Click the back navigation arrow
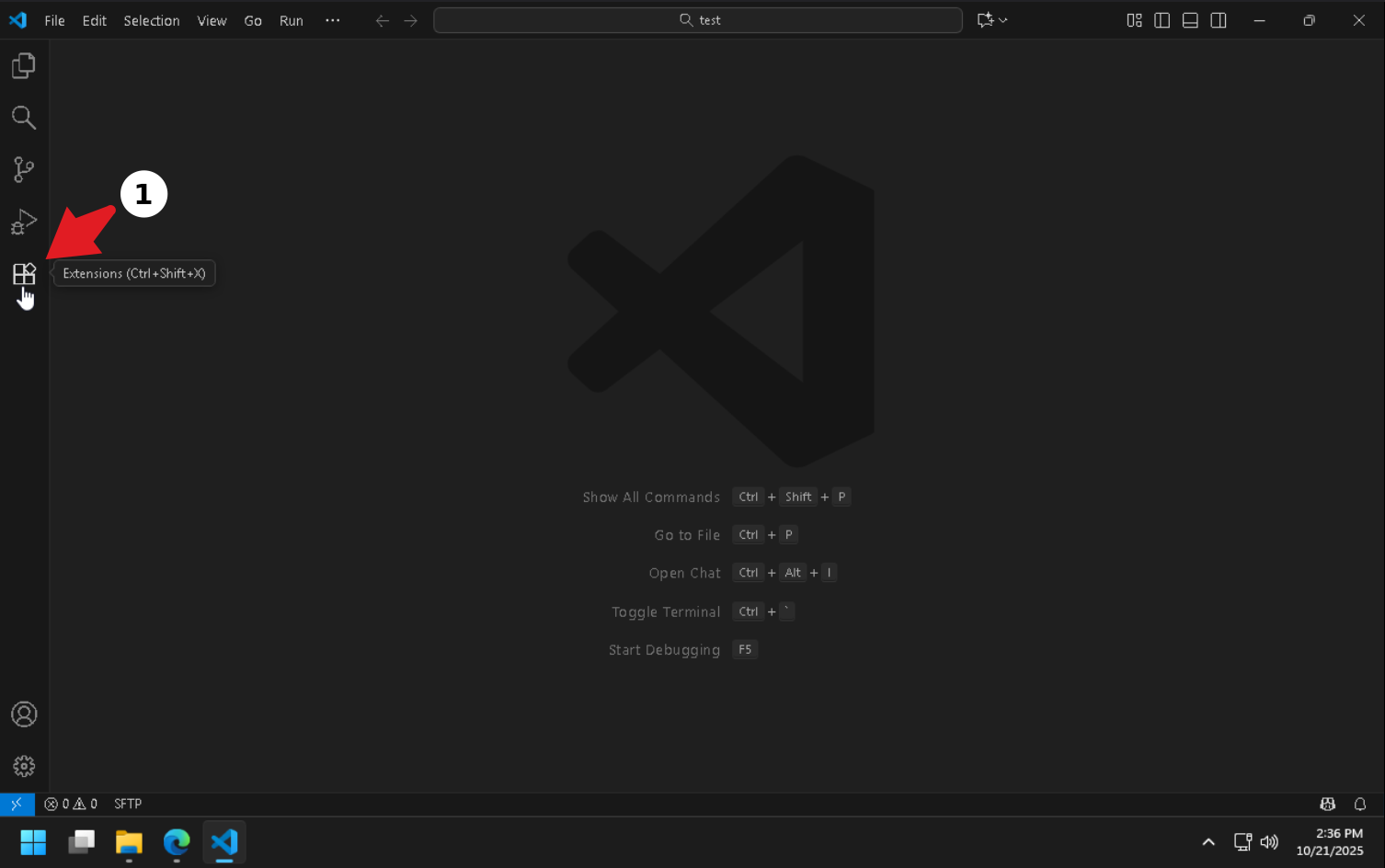The height and width of the screenshot is (868, 1385). [382, 19]
